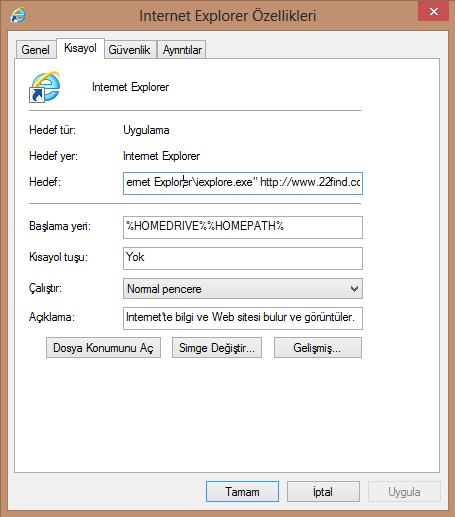Click the Uygula apply button
455x517 pixels.
[404, 491]
